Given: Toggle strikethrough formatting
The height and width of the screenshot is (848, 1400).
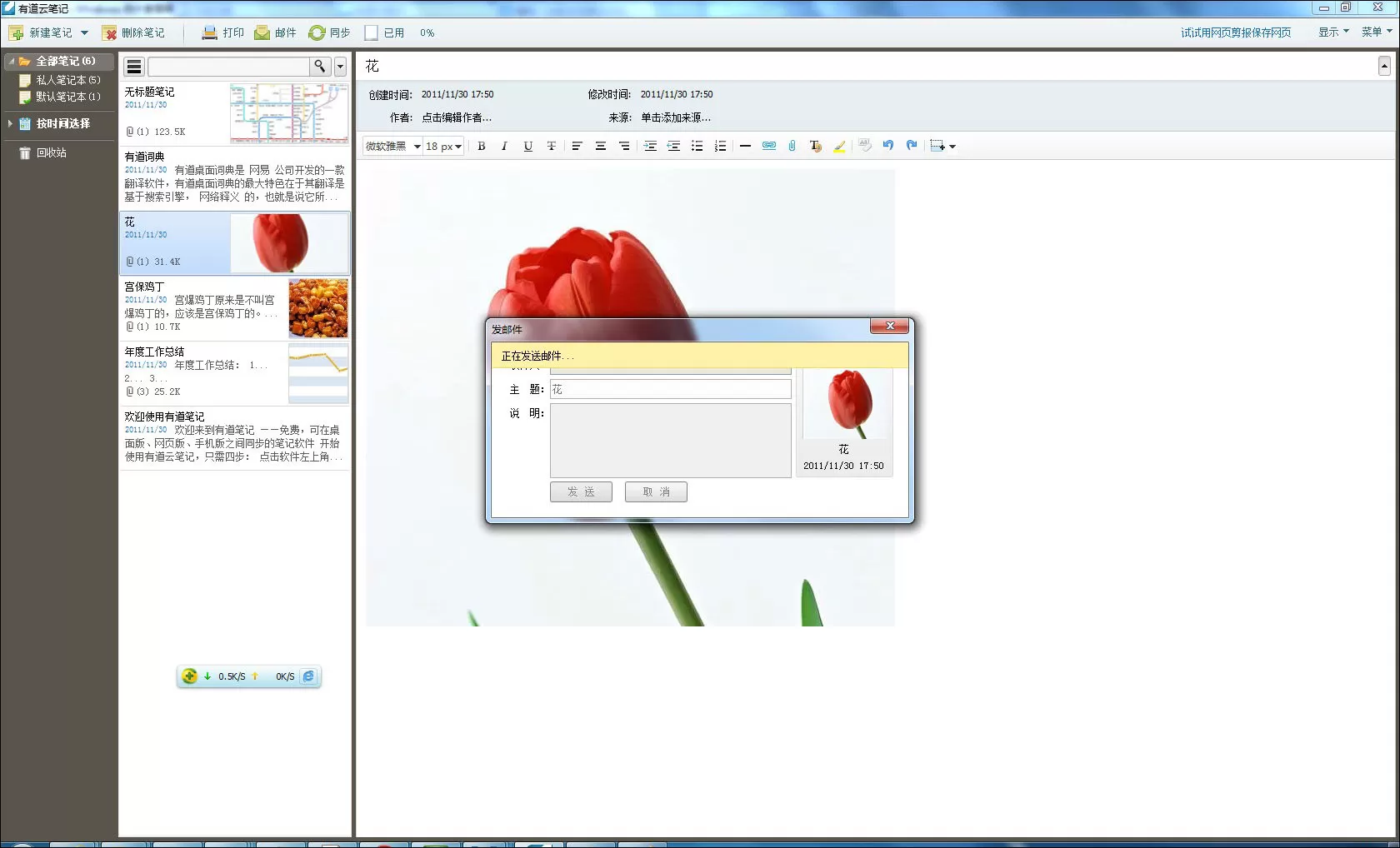Looking at the screenshot, I should pyautogui.click(x=551, y=146).
